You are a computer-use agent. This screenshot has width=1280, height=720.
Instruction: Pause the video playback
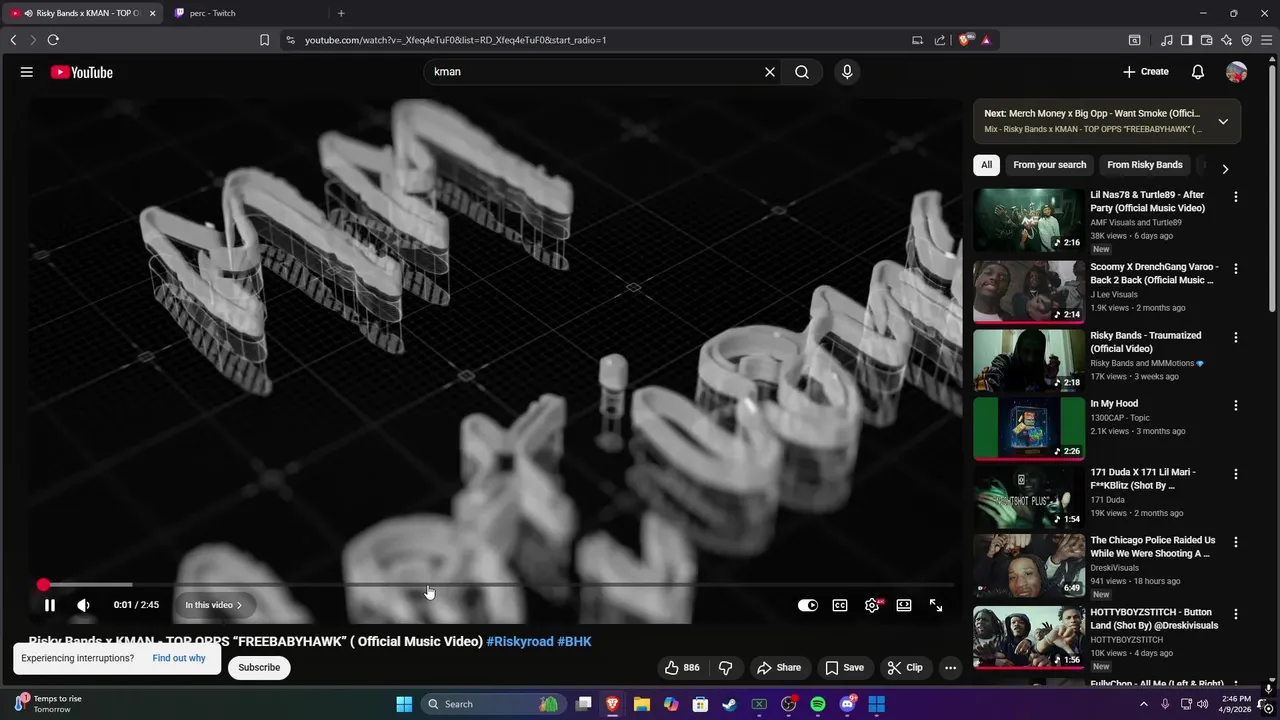49,605
